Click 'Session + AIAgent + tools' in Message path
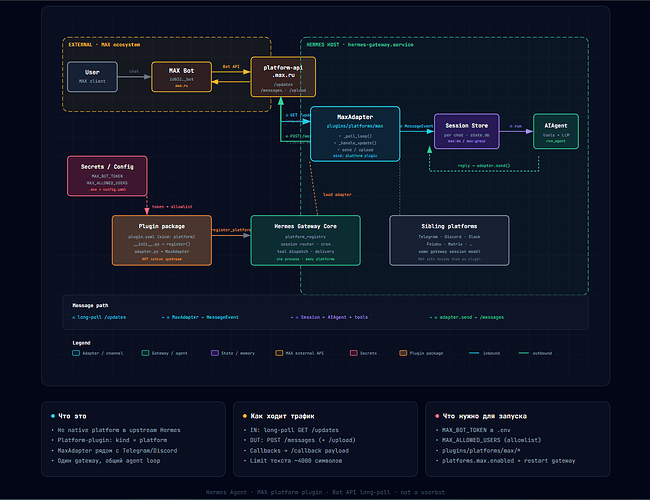This screenshot has width=650, height=500. [x=334, y=317]
